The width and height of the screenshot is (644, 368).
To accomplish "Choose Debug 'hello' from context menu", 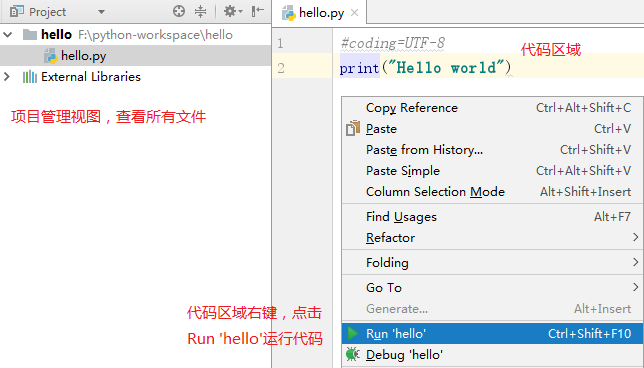I will [x=492, y=354].
